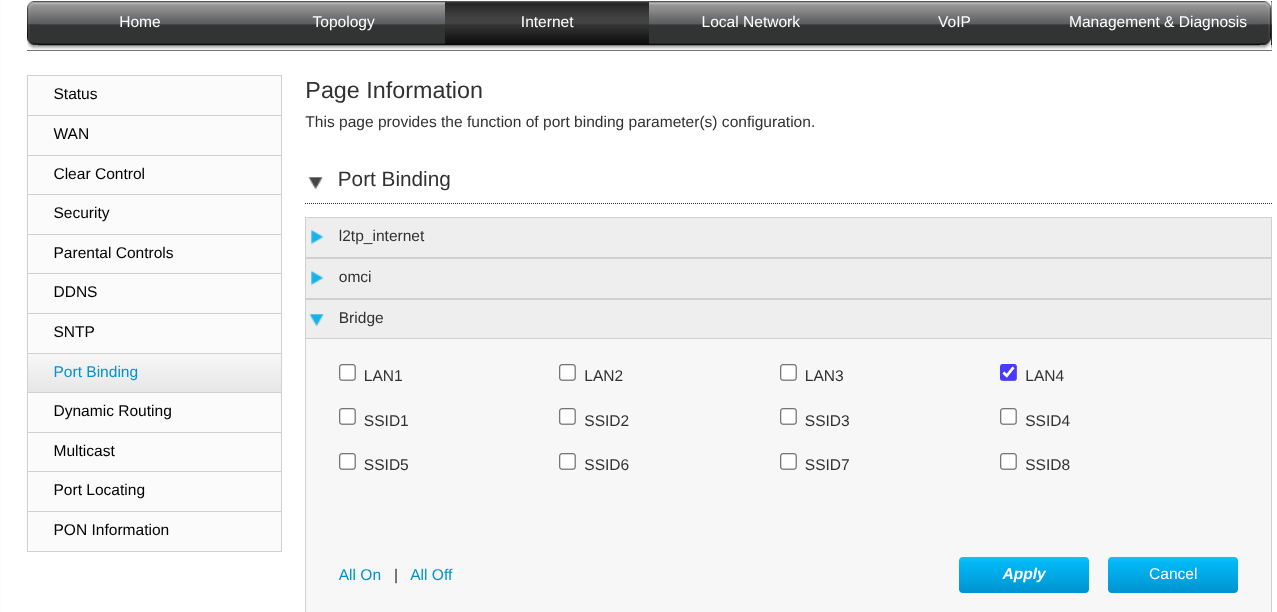Expand the omci section arrow
The height and width of the screenshot is (612, 1277).
click(317, 278)
